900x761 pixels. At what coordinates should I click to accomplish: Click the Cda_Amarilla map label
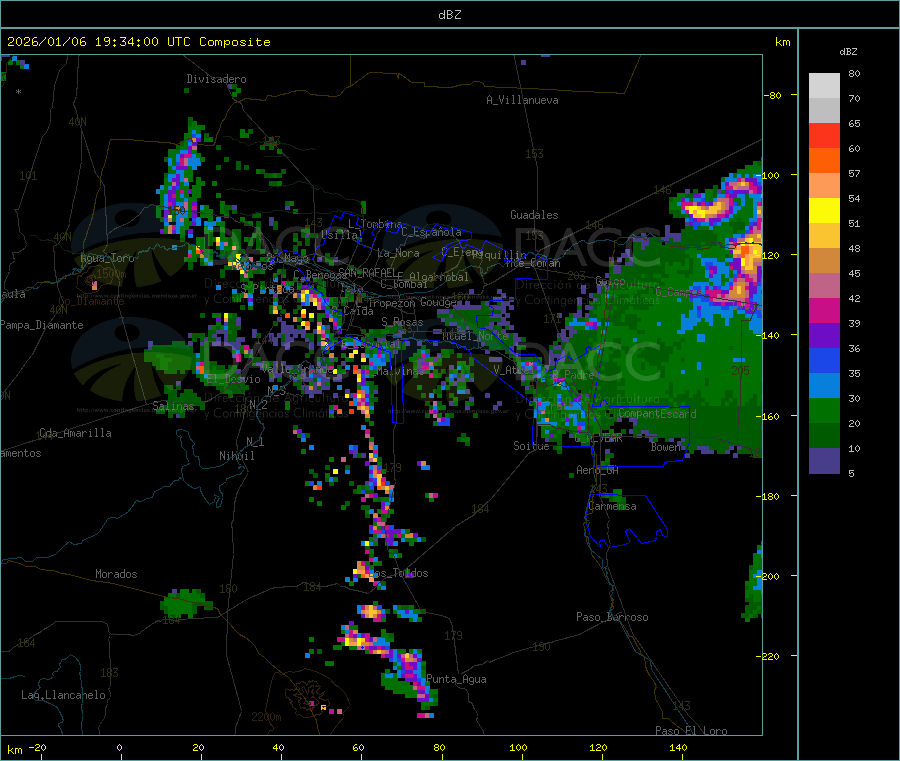click(x=75, y=433)
